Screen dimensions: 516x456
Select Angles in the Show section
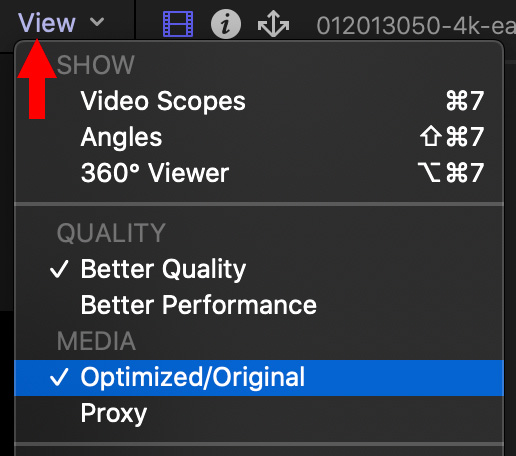(259, 137)
